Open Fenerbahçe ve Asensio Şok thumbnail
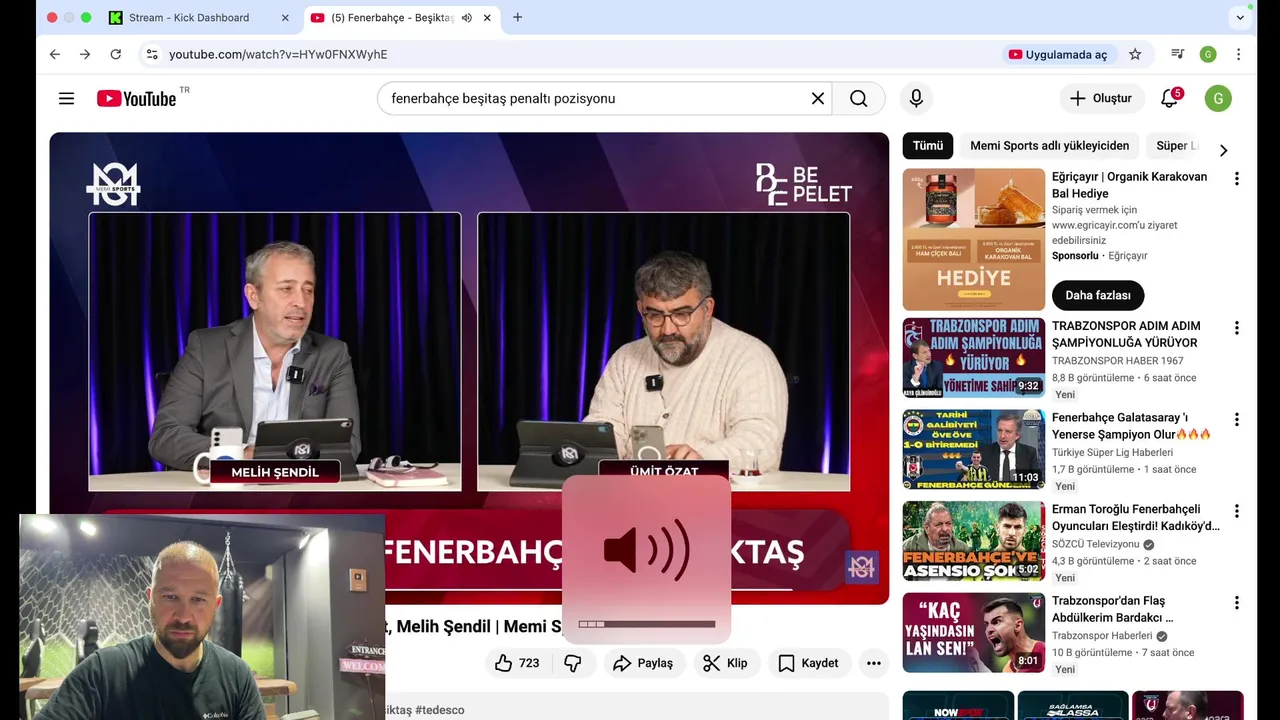Screen dimensions: 1280x720 974,541
